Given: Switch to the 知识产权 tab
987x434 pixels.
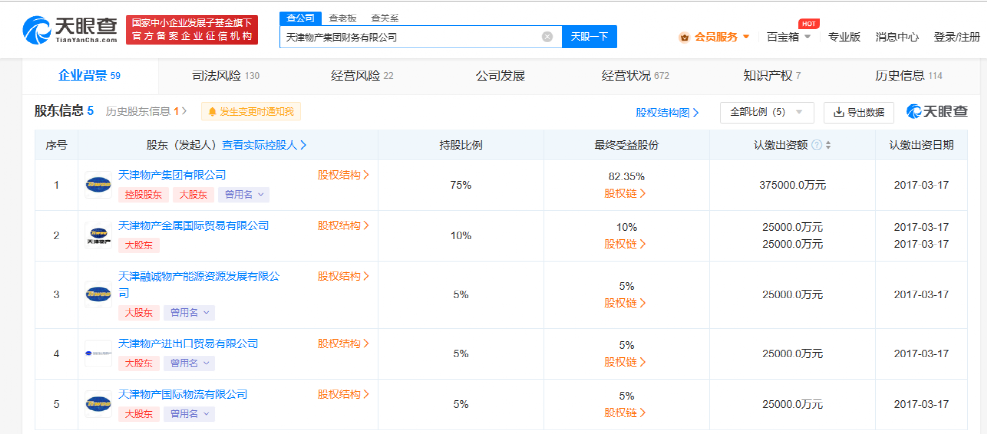Looking at the screenshot, I should pos(772,76).
